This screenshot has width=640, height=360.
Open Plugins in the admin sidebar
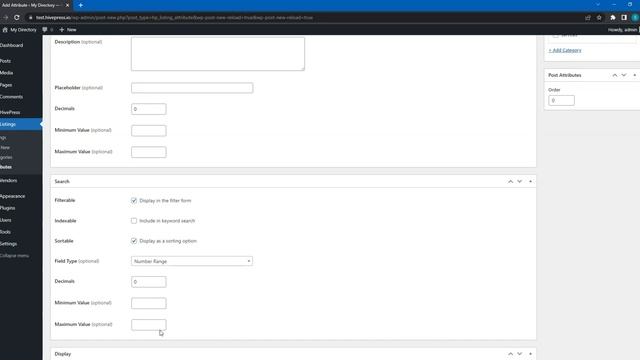[x=8, y=208]
